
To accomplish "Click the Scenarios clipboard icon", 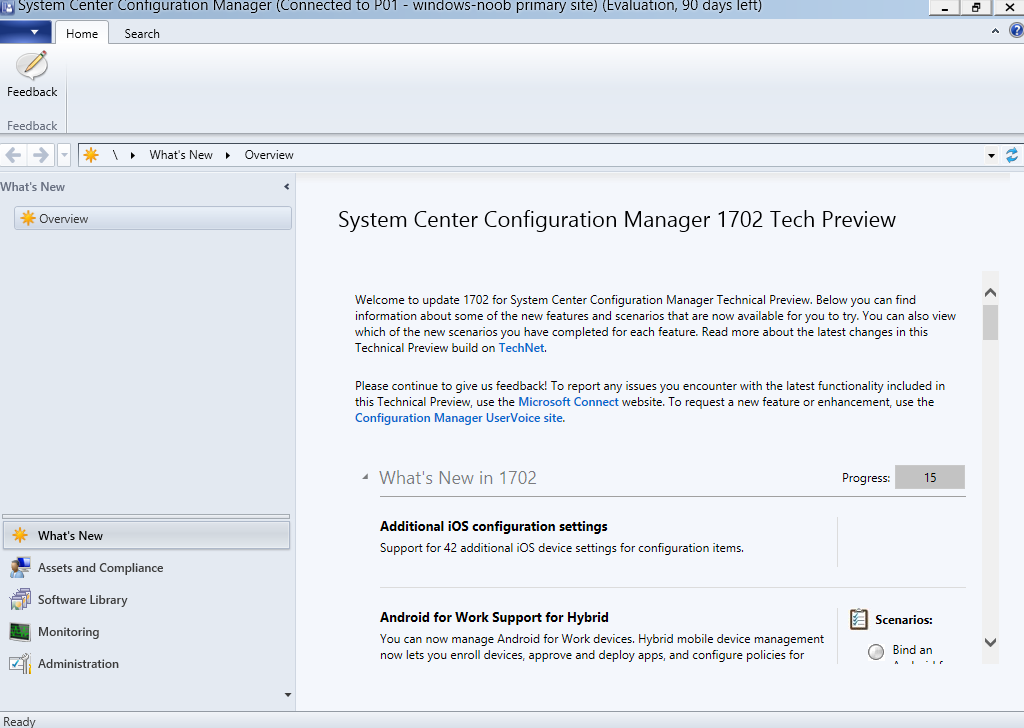I will (x=859, y=619).
